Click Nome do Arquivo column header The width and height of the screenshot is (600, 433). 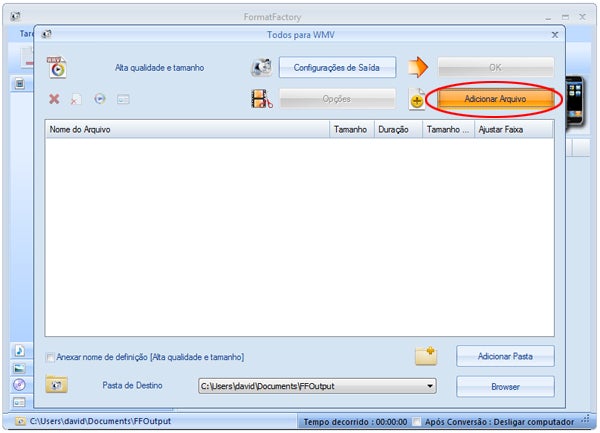[x=187, y=129]
